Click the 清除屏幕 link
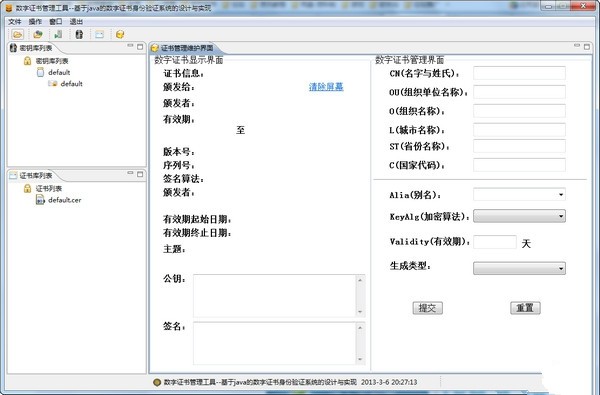 [326, 87]
